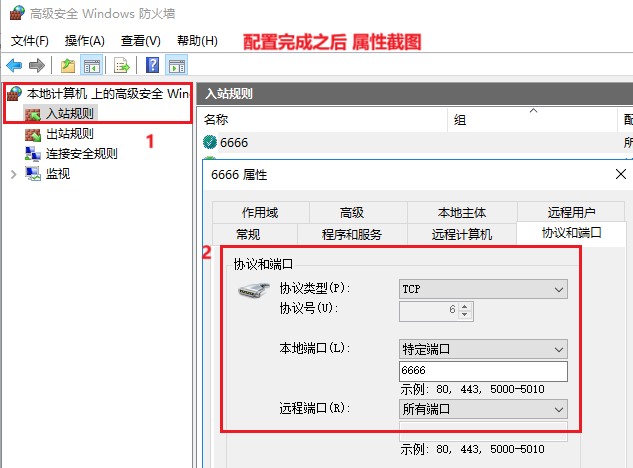Click the disabled remote port input field

(483, 431)
